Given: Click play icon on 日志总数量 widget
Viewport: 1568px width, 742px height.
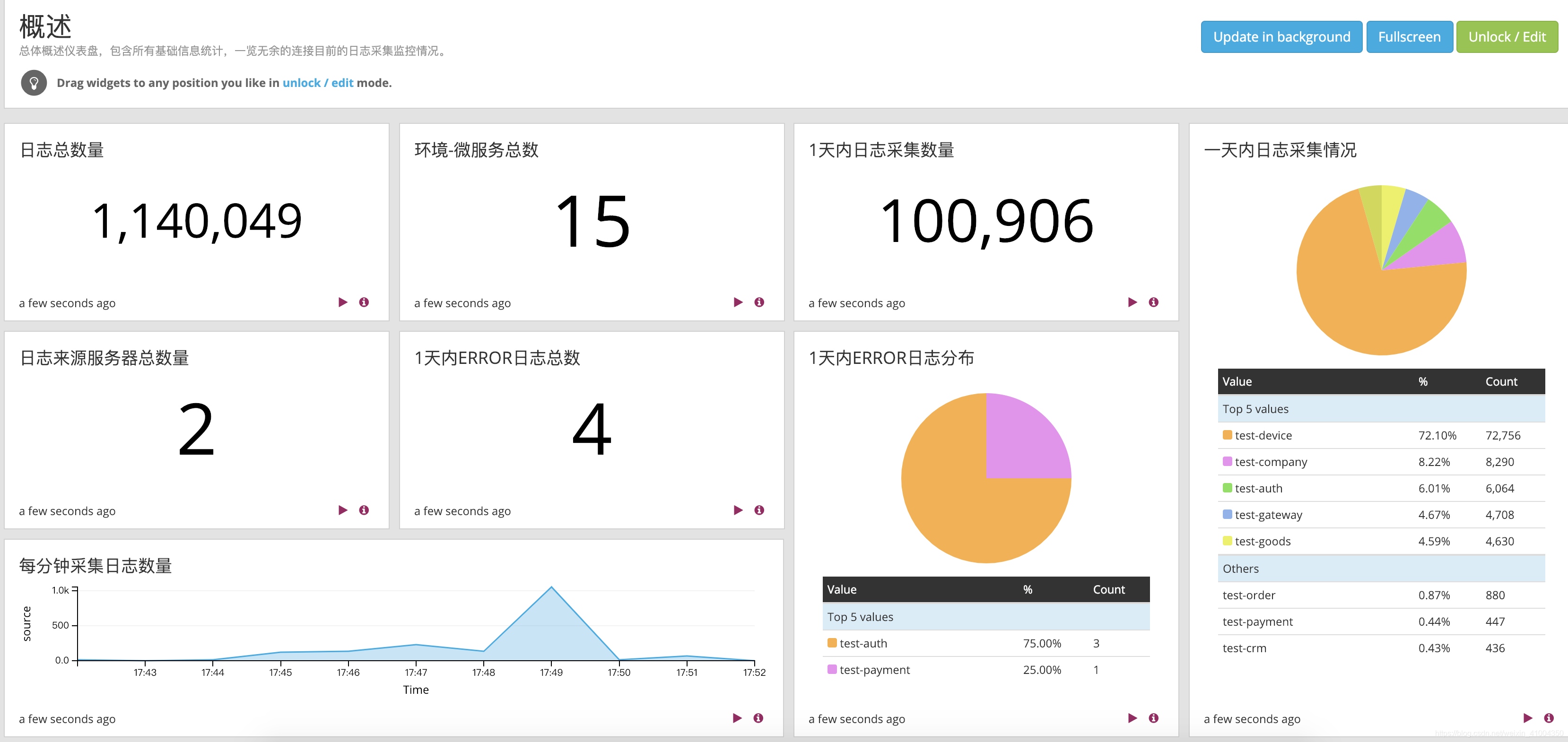Looking at the screenshot, I should 343,302.
